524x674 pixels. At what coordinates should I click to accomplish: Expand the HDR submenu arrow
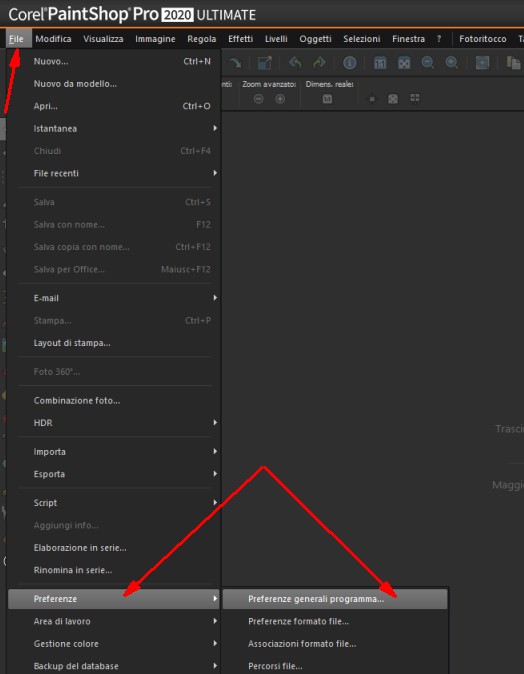[215, 423]
